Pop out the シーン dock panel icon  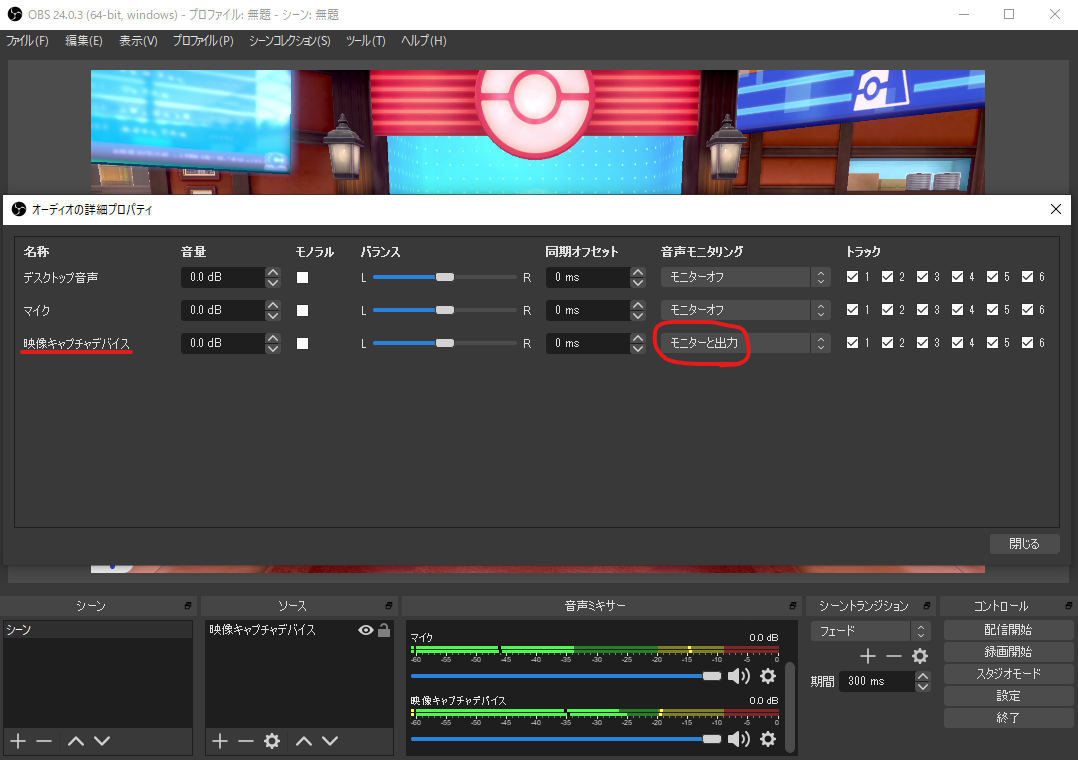[x=188, y=606]
